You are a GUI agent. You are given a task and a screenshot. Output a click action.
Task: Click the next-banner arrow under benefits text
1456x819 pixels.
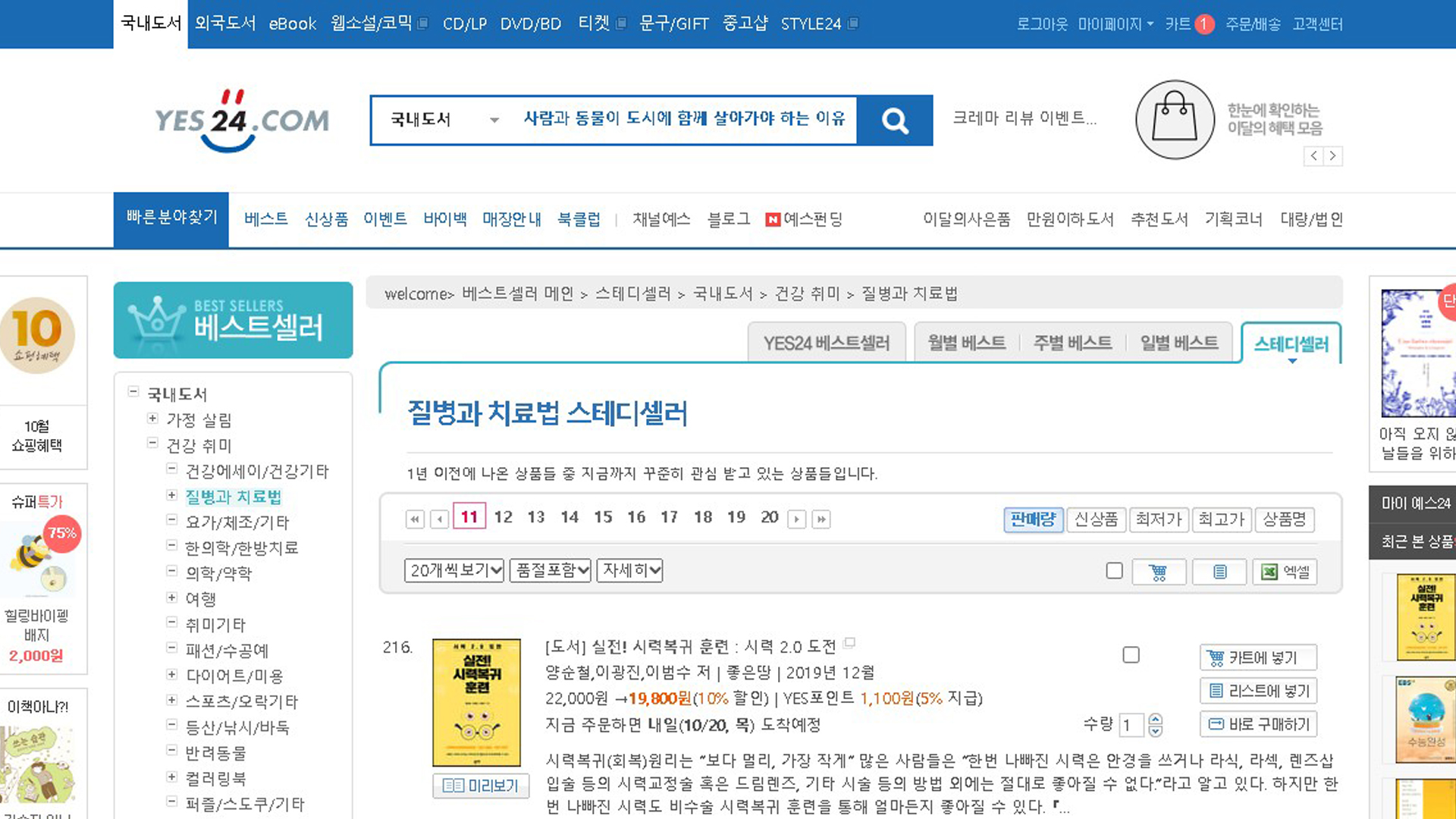click(x=1332, y=156)
